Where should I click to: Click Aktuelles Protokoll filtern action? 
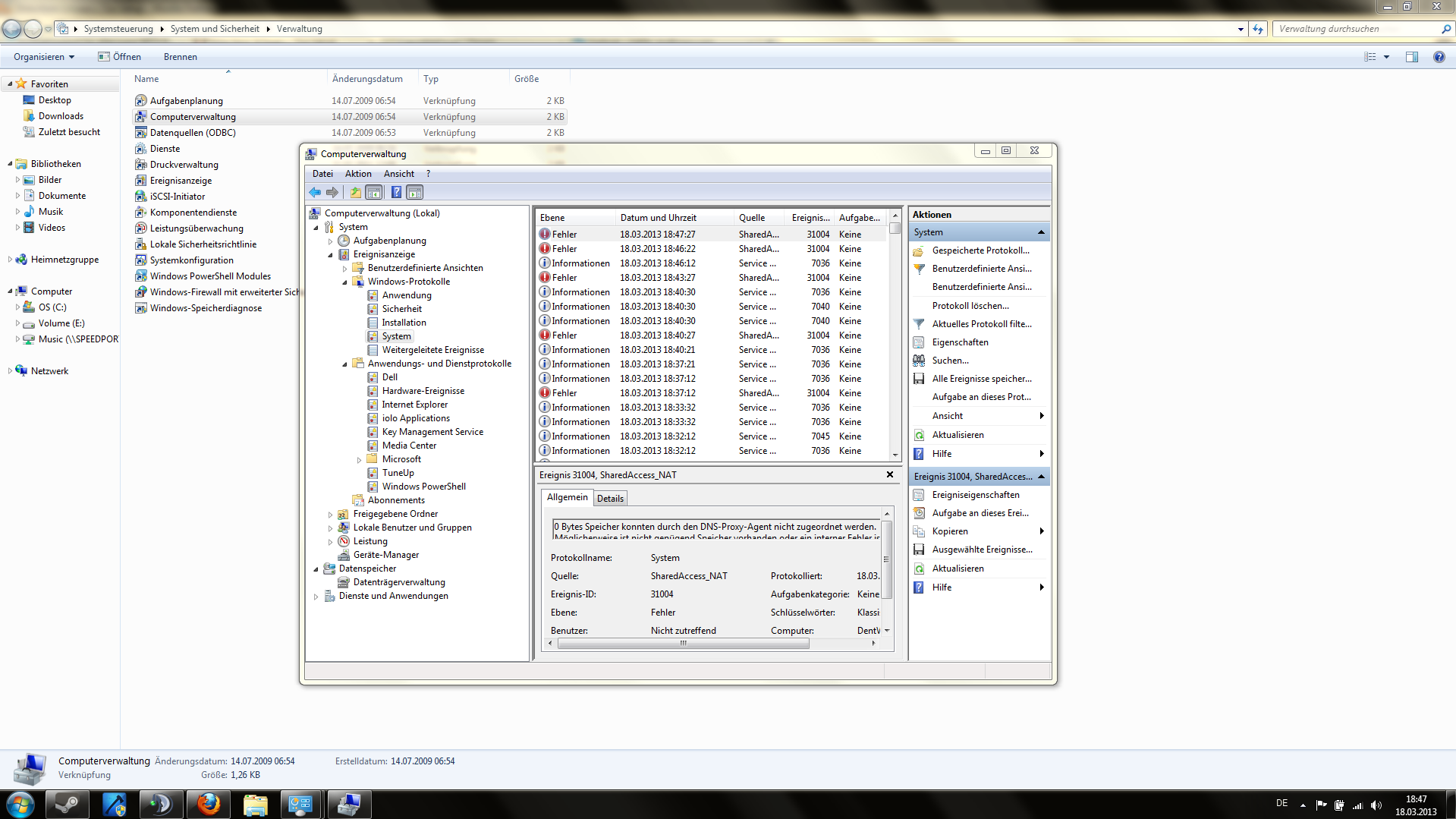981,324
